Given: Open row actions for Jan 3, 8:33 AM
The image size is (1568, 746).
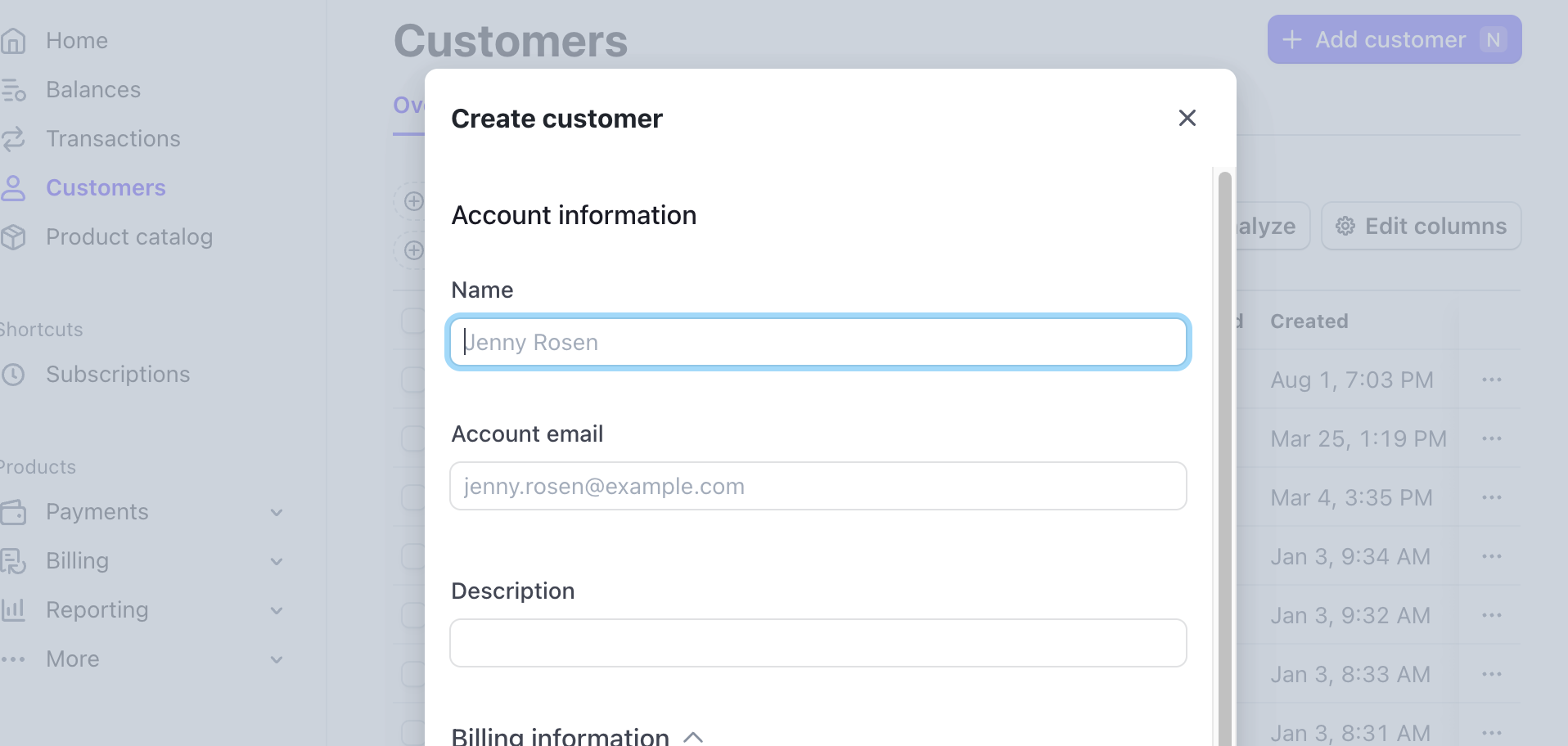Looking at the screenshot, I should [x=1492, y=674].
